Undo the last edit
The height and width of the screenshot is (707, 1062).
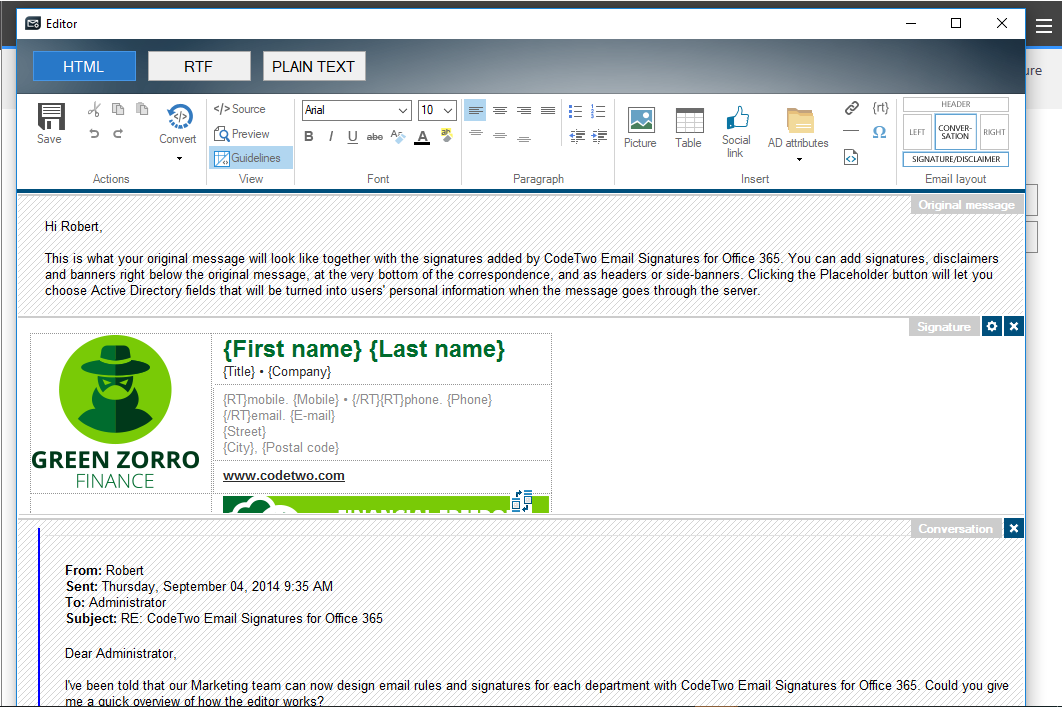click(94, 133)
